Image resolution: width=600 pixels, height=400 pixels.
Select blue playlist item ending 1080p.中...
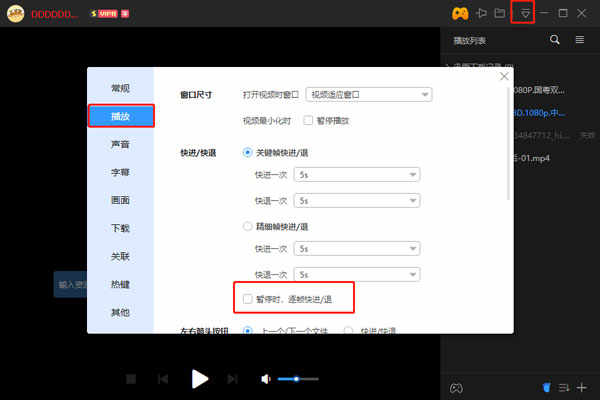click(539, 113)
